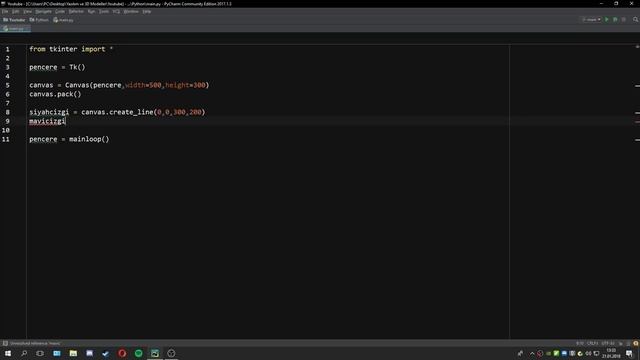
Task: Open the run configuration dropdown
Action: coord(591,20)
